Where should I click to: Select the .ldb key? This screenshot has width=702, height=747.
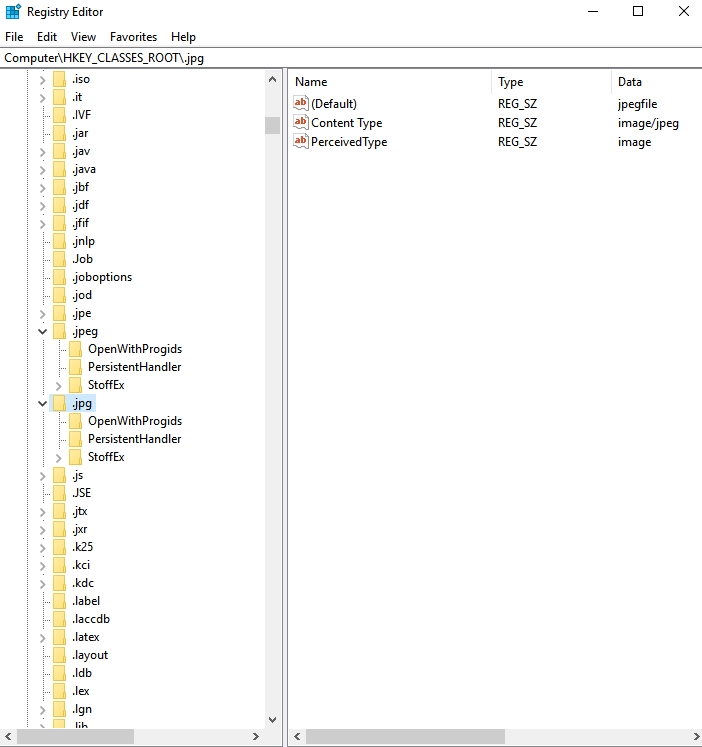82,673
